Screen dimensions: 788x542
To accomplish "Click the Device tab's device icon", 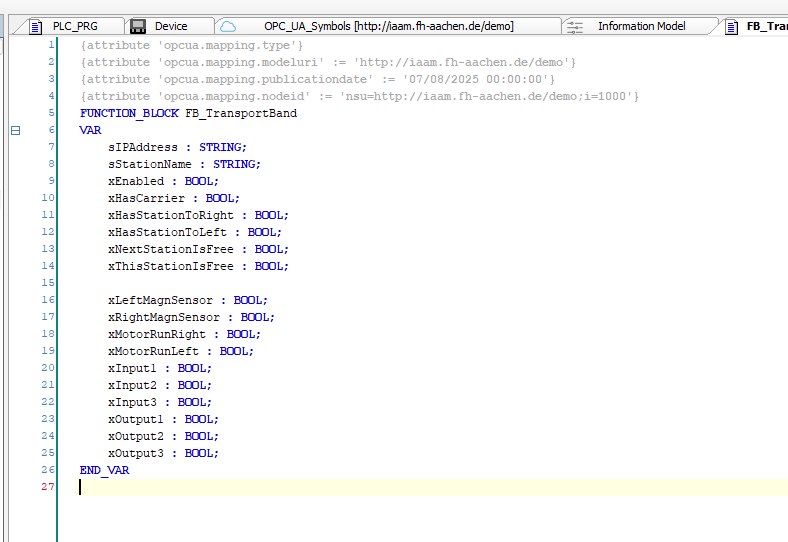I will point(138,27).
